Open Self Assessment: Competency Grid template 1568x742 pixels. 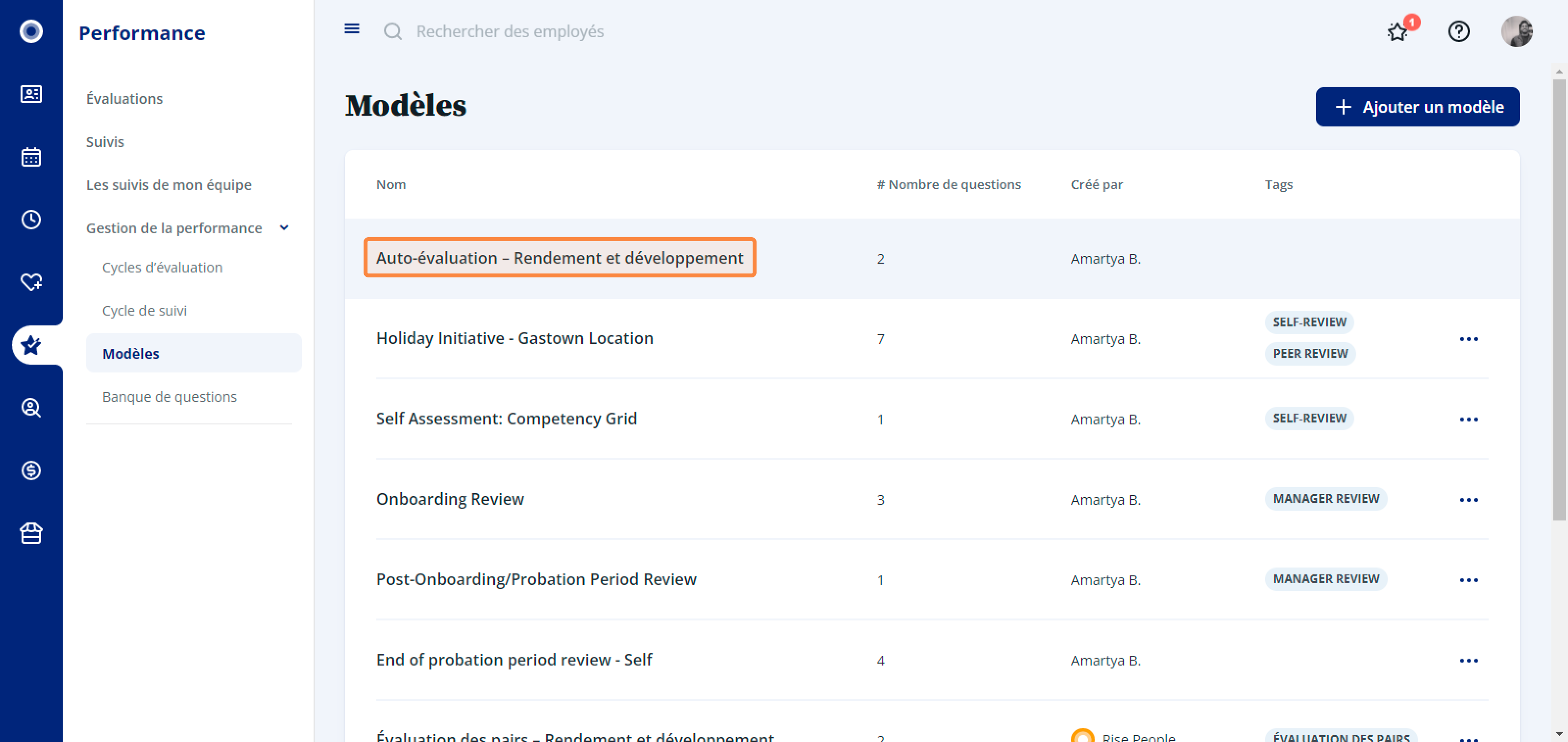coord(506,419)
